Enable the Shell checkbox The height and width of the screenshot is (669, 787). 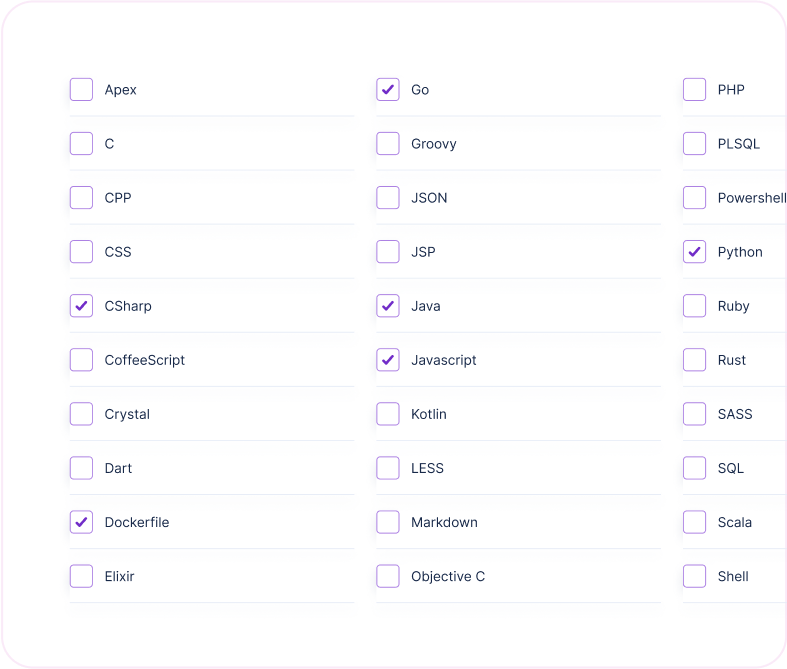[x=695, y=576]
